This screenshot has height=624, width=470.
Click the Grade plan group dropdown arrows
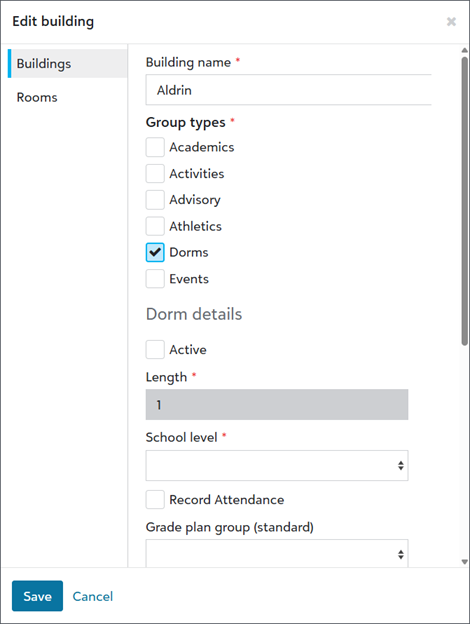[x=401, y=554]
